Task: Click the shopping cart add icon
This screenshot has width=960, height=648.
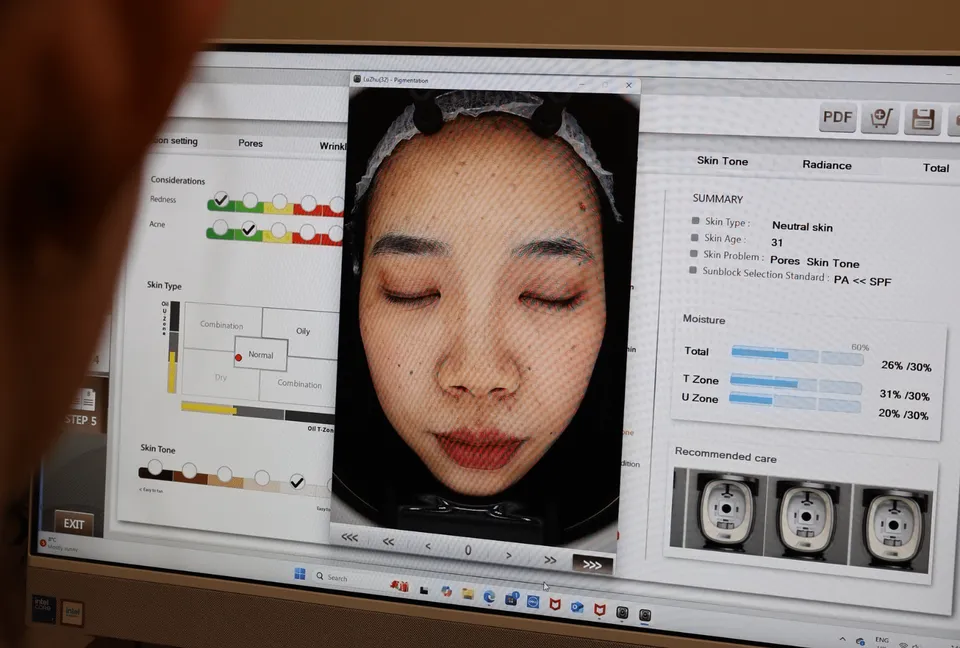Action: pyautogui.click(x=880, y=118)
